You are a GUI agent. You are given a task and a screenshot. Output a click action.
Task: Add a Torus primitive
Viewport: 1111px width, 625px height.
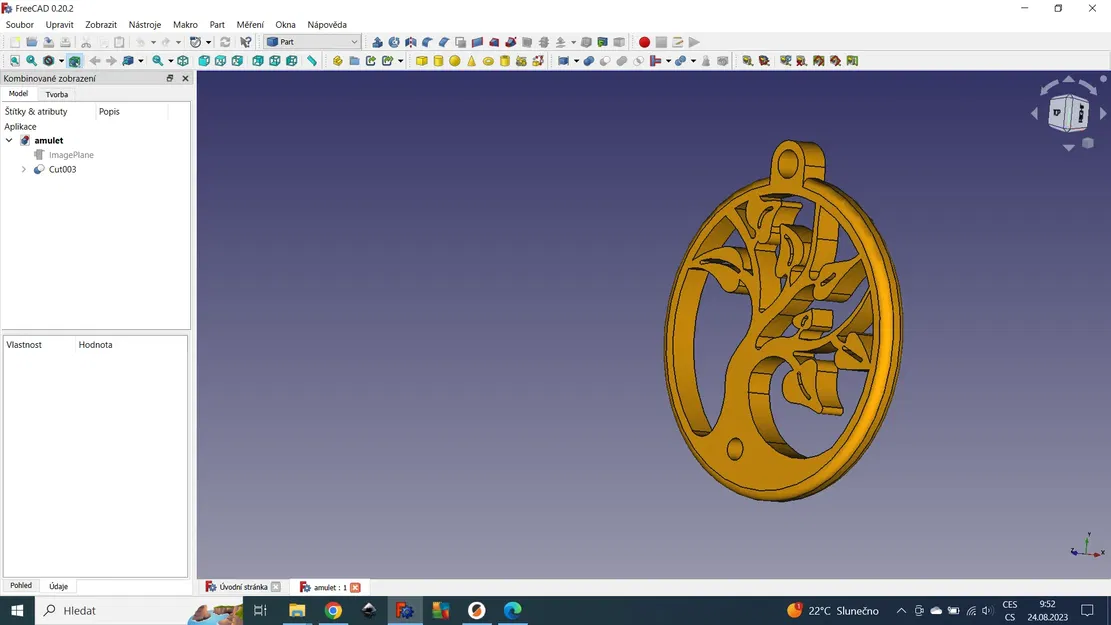[487, 61]
